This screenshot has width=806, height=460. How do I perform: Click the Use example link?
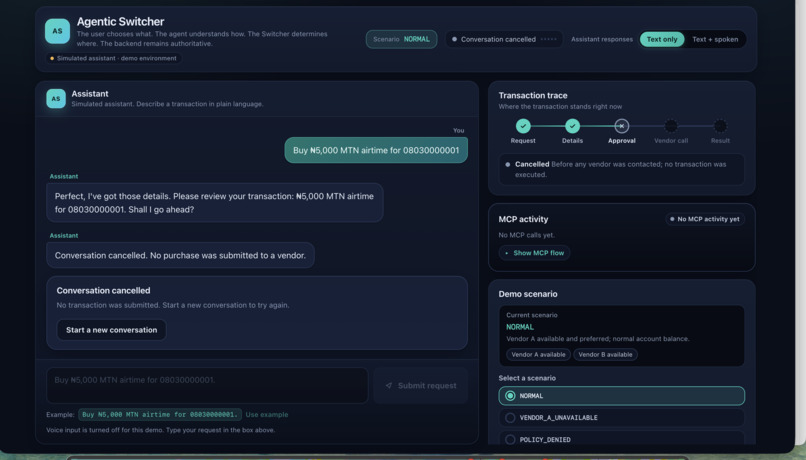267,415
